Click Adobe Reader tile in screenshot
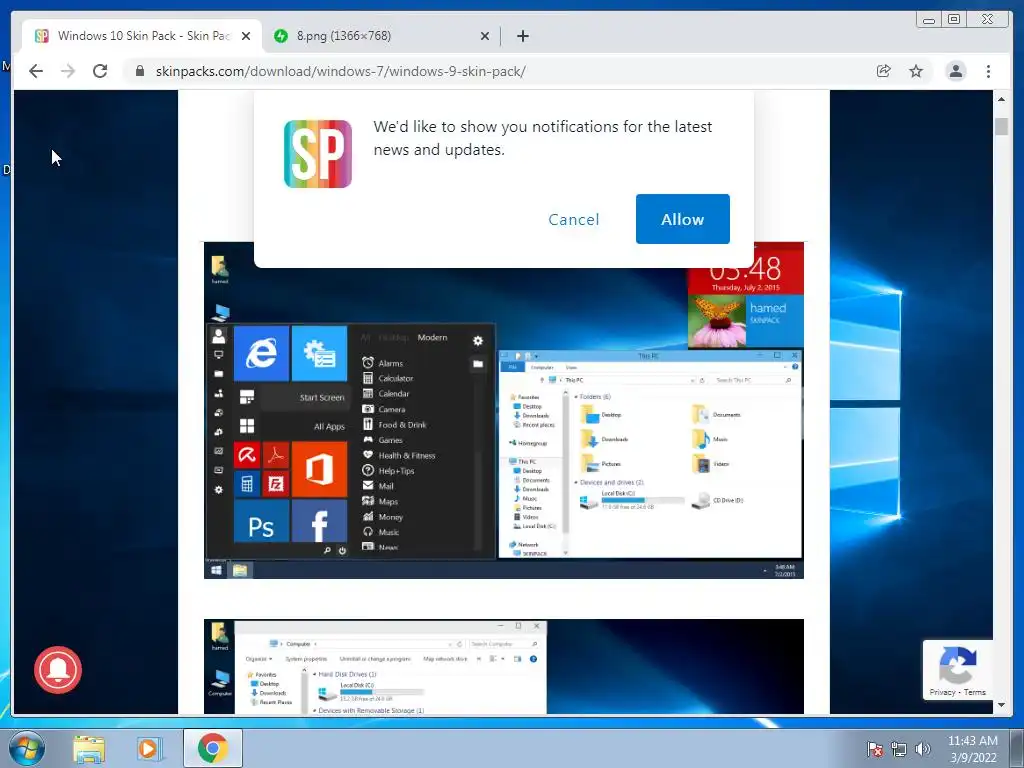This screenshot has height=768, width=1024. (276, 455)
